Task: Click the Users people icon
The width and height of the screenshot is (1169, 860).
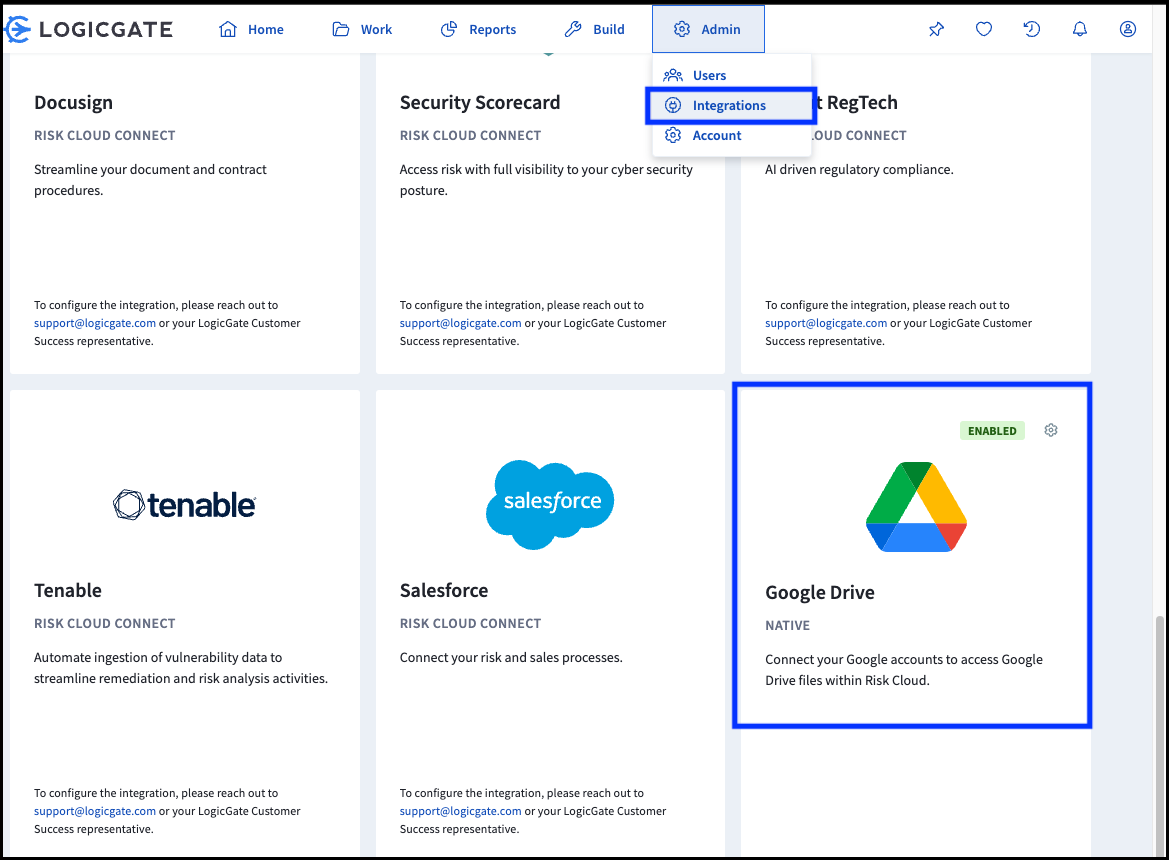Action: [x=673, y=75]
